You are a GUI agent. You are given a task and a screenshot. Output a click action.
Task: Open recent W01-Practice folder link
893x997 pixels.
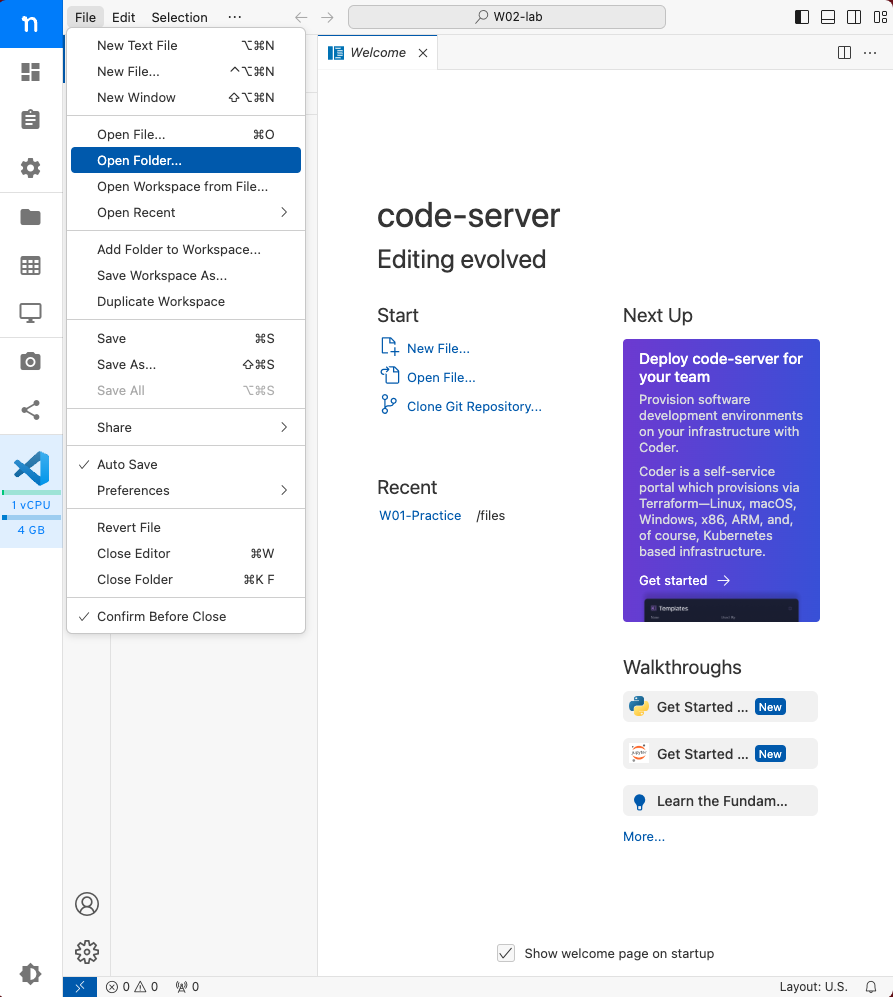click(x=420, y=516)
